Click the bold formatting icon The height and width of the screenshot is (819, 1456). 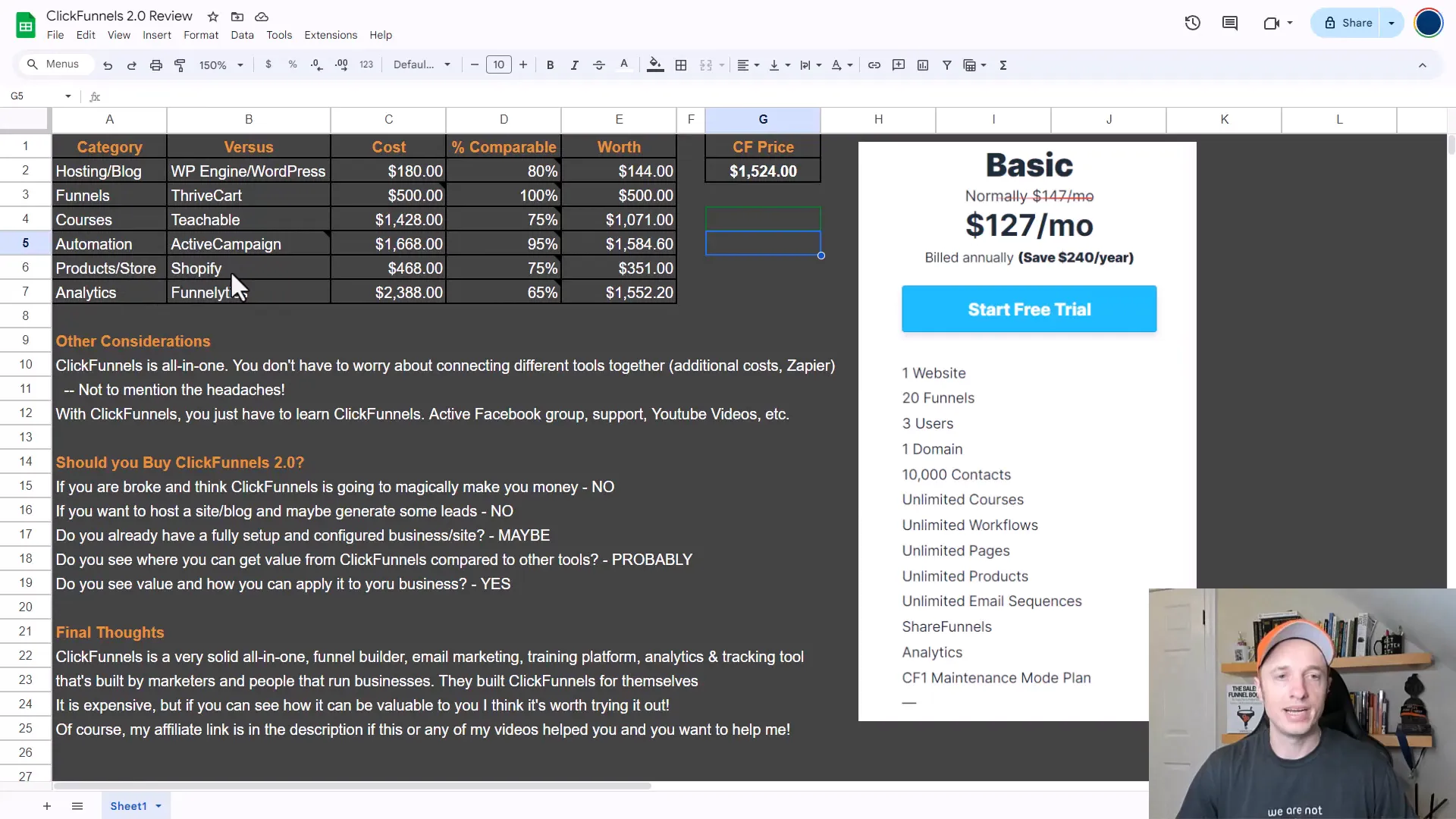(549, 65)
